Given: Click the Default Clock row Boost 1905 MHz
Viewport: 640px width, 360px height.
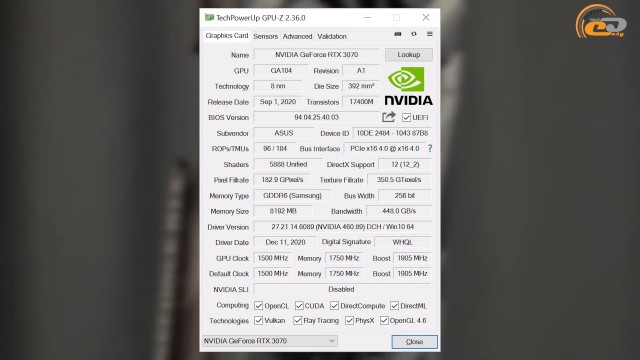Looking at the screenshot, I should [412, 273].
